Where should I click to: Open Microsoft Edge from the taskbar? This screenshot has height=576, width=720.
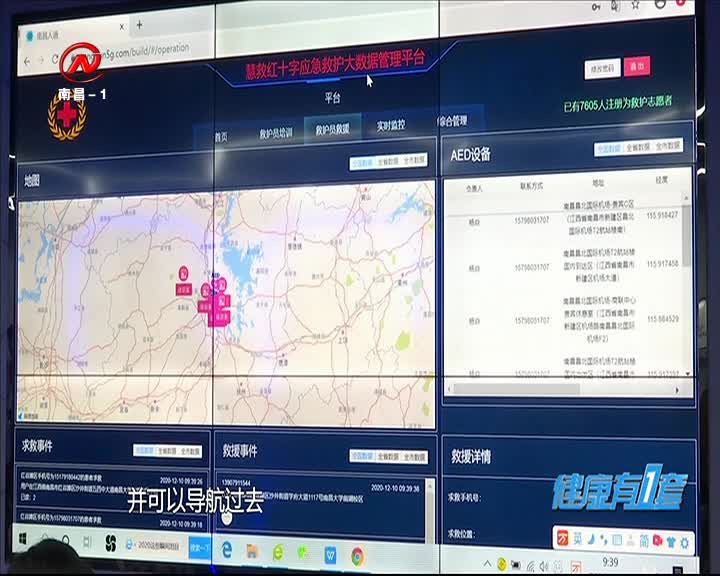pyautogui.click(x=226, y=549)
